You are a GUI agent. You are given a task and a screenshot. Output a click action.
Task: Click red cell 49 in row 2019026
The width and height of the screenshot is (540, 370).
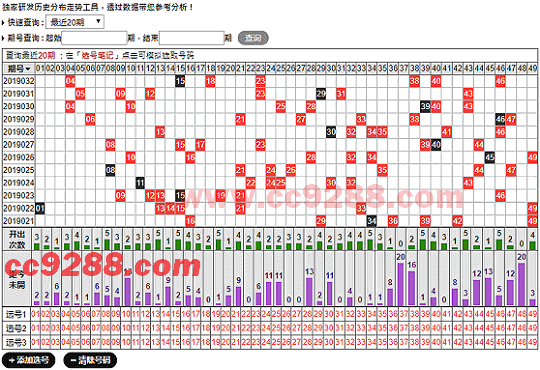532,157
